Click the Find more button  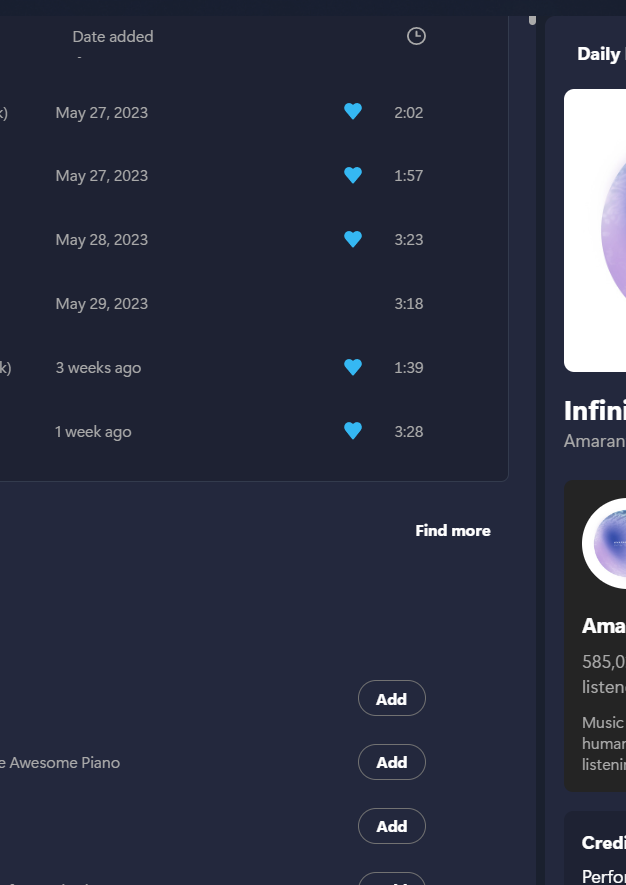tap(453, 530)
